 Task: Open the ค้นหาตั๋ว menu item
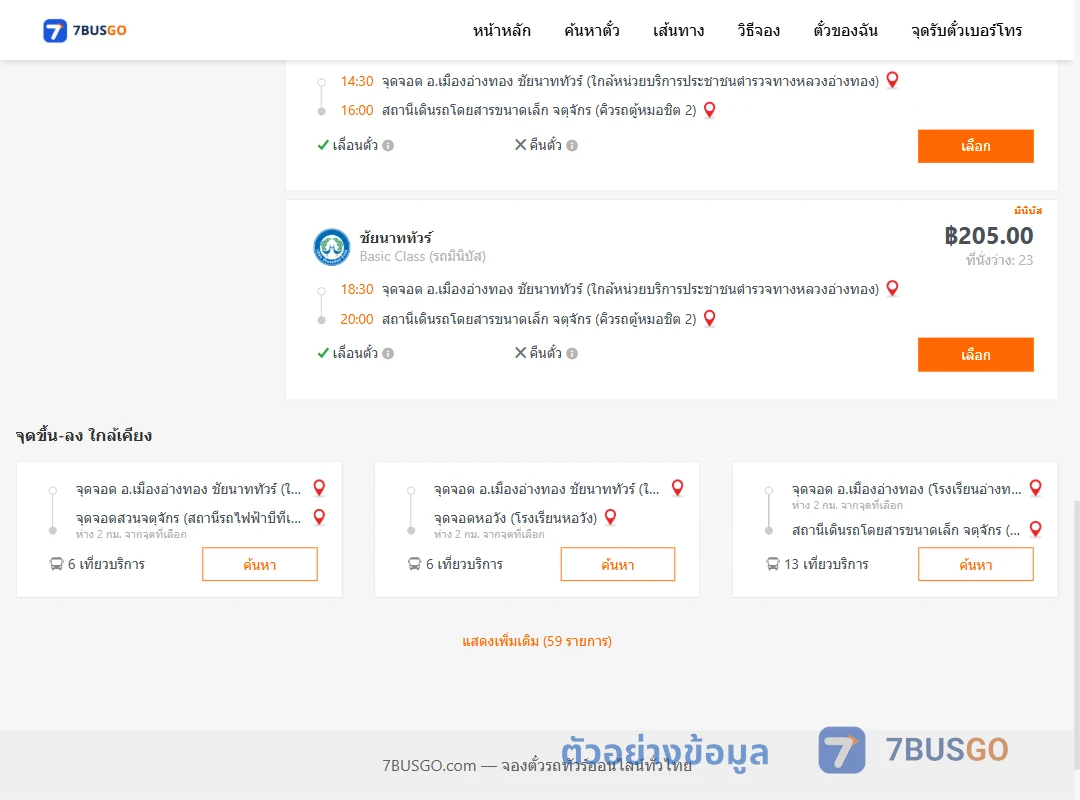click(x=592, y=30)
